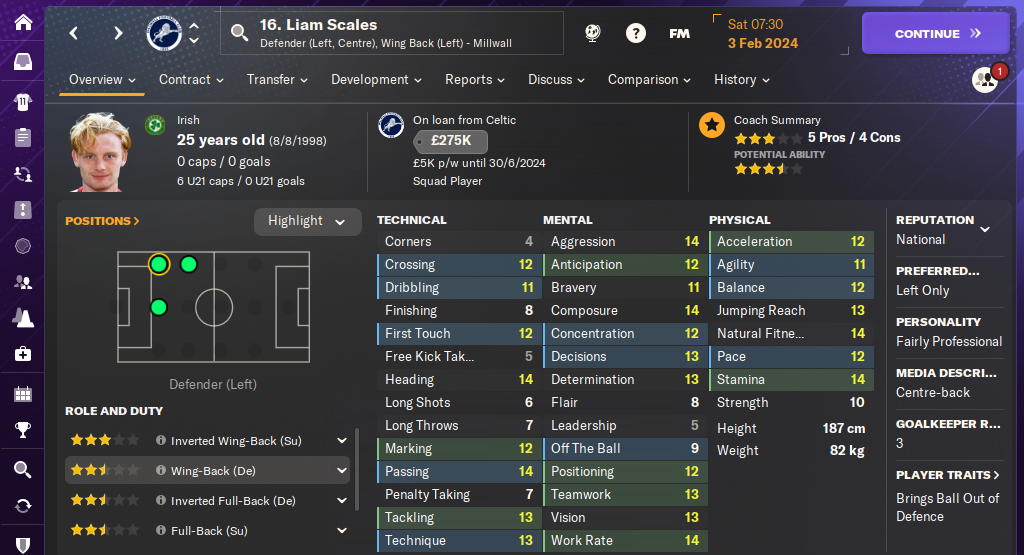Click the FM menu logo
The height and width of the screenshot is (555, 1024).
(679, 33)
